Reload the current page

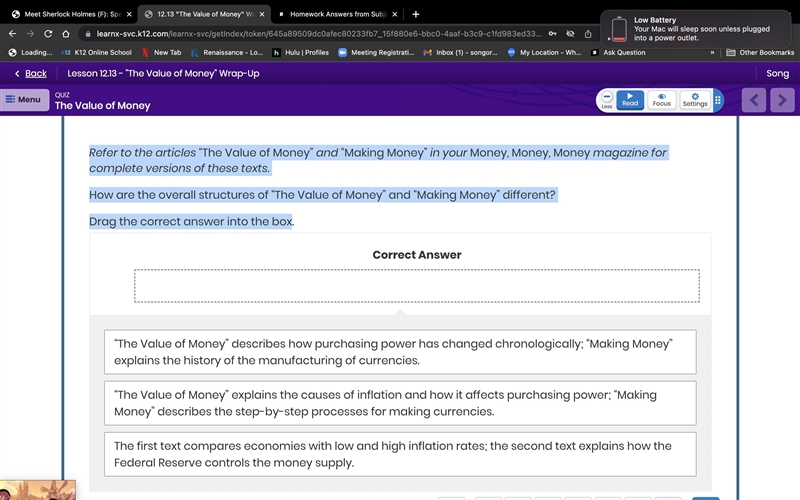(48, 34)
